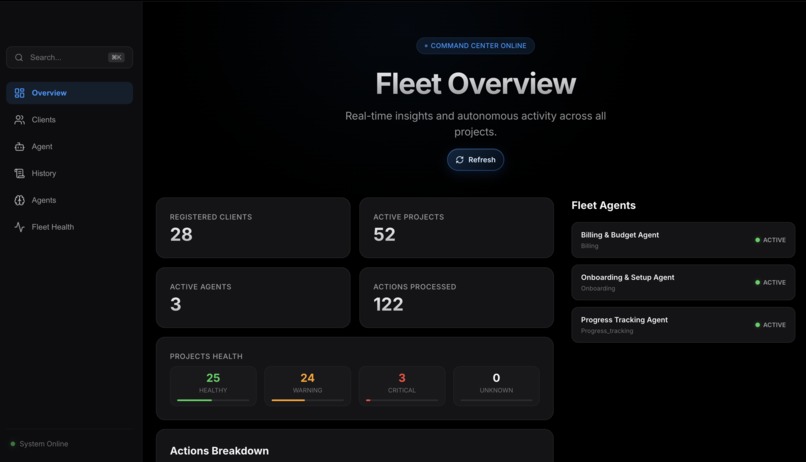Screen dimensions: 806x462
Task: Click the Real-time insights subtitle text
Action: (475, 124)
